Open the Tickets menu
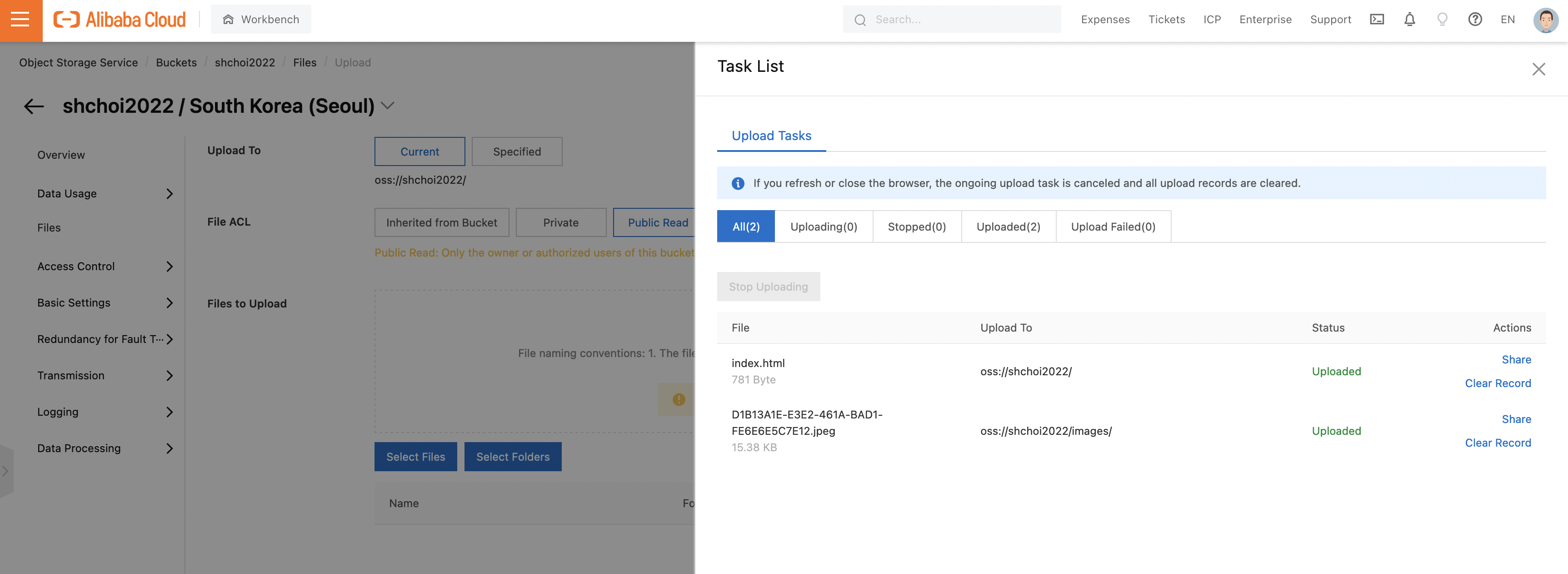 [x=1166, y=20]
